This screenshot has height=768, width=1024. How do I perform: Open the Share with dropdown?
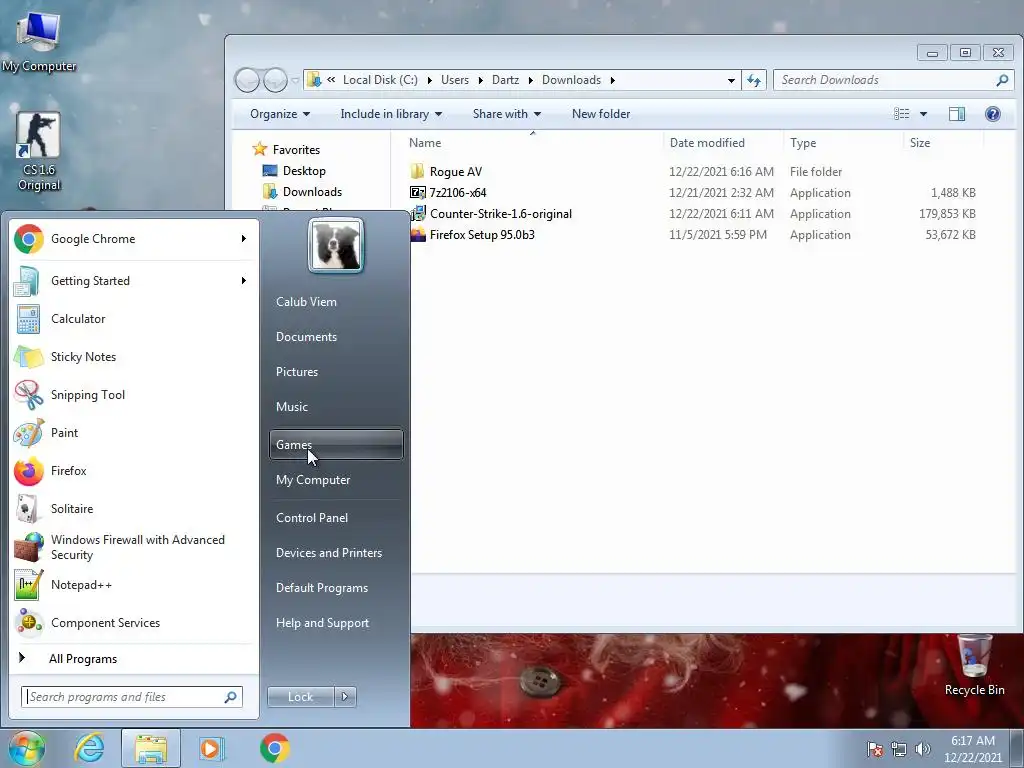point(507,114)
